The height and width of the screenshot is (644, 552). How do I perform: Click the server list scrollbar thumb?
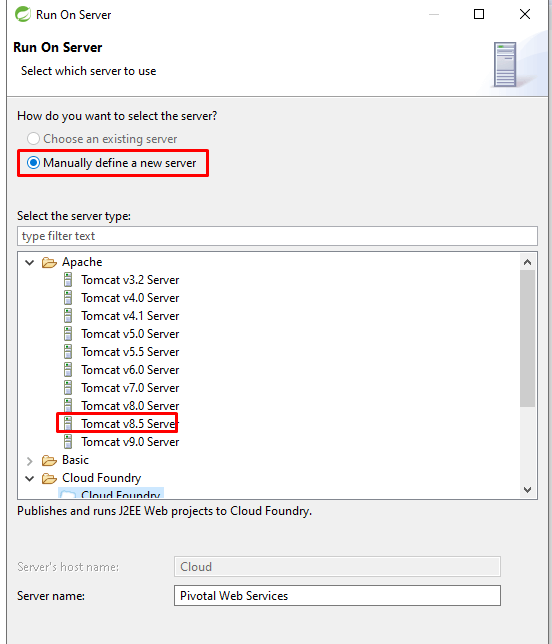[528, 338]
